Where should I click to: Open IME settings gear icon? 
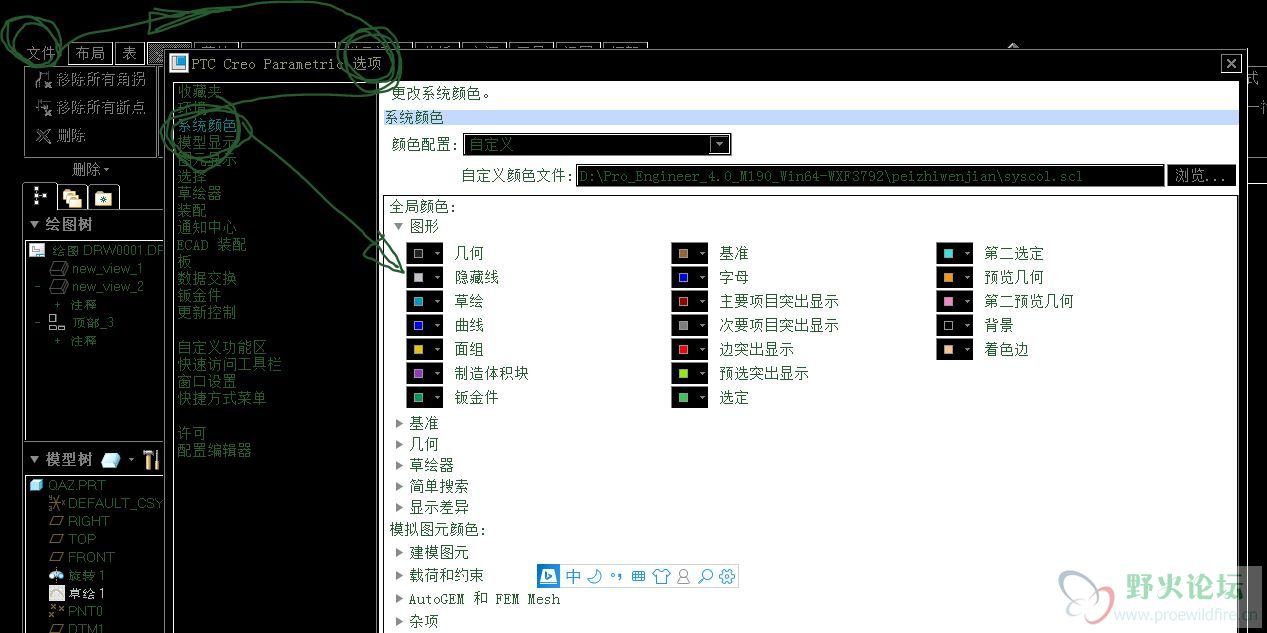(x=727, y=576)
